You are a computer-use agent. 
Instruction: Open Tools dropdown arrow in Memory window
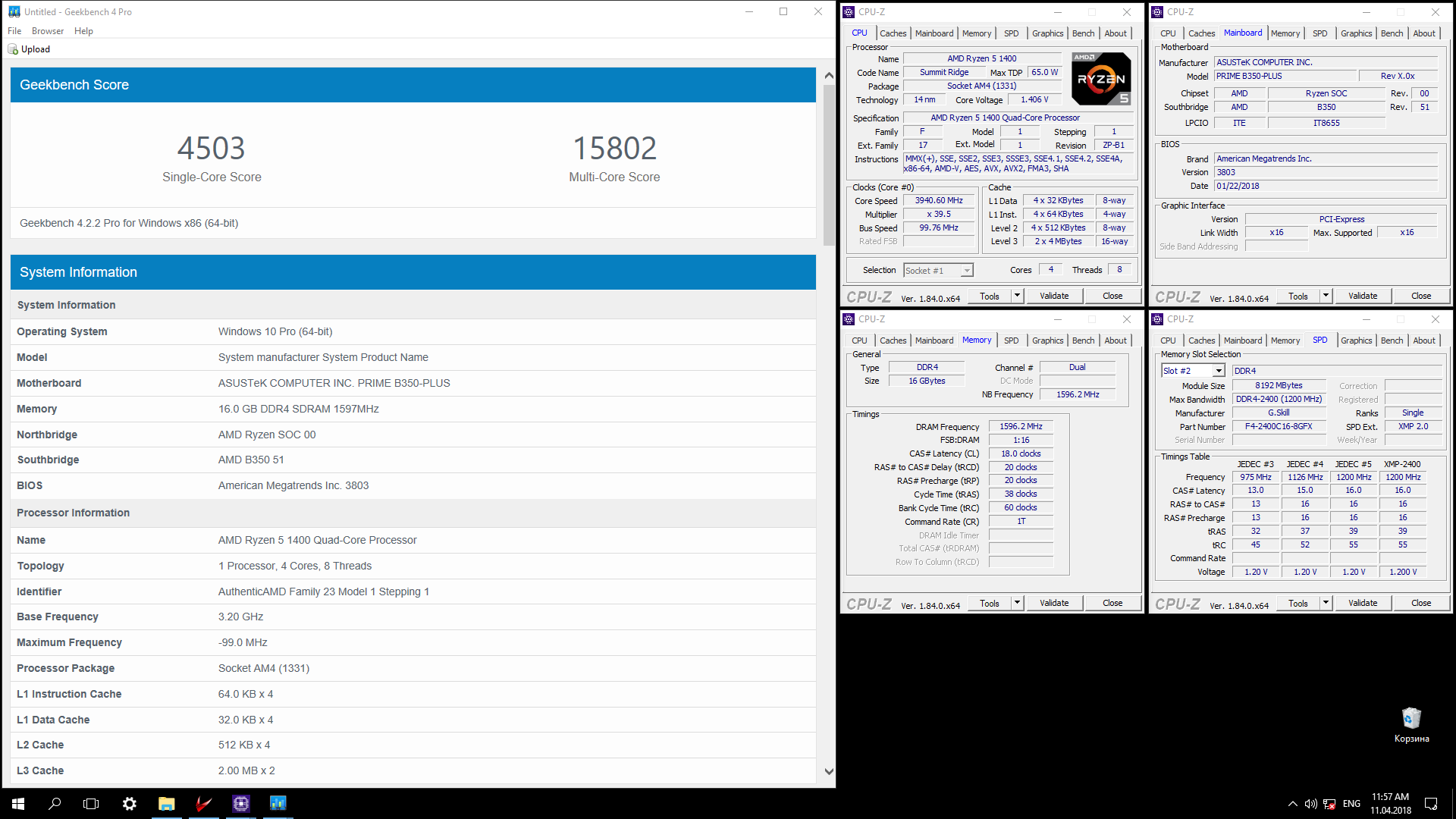[1017, 603]
